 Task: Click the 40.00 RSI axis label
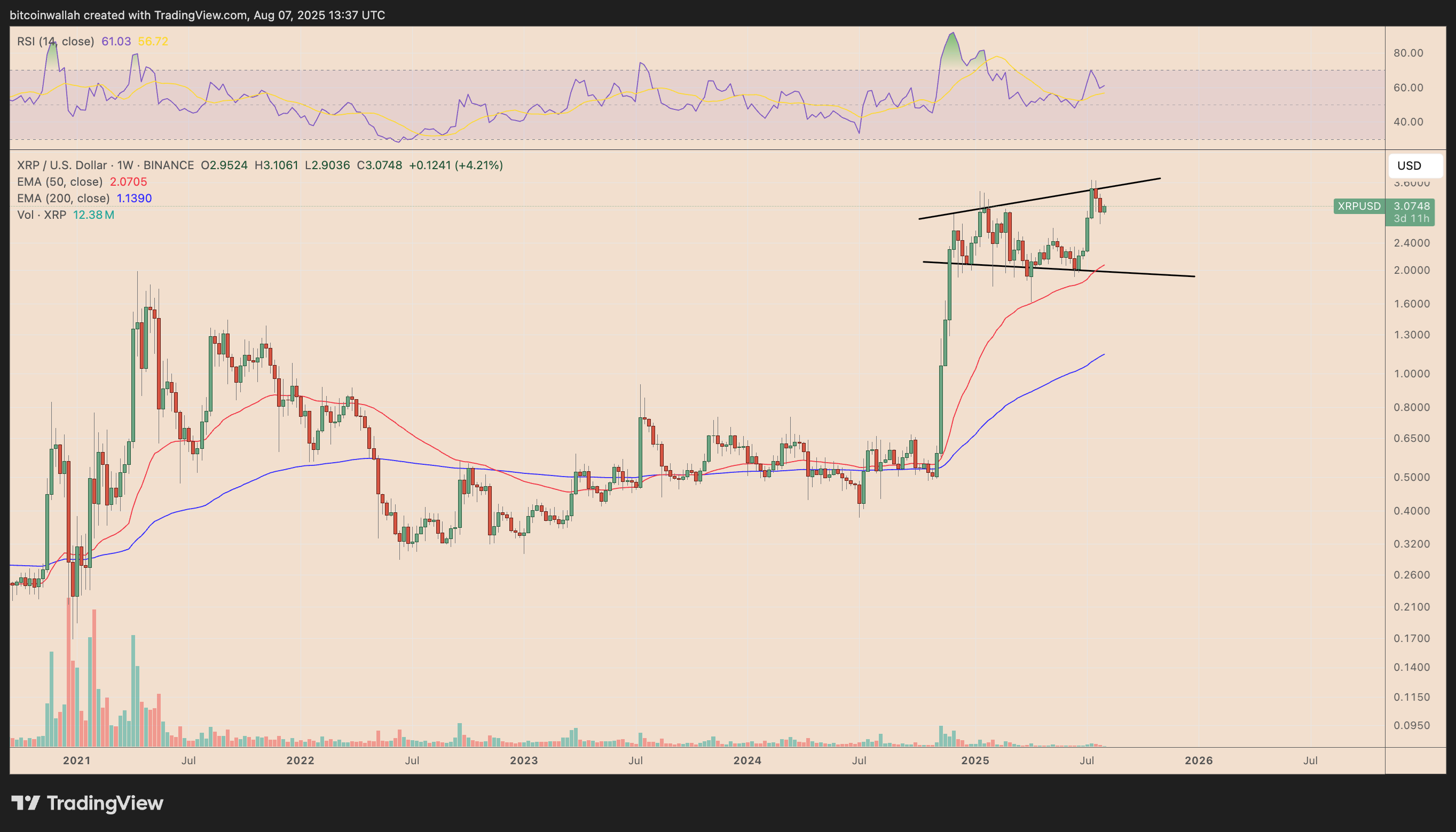1408,122
